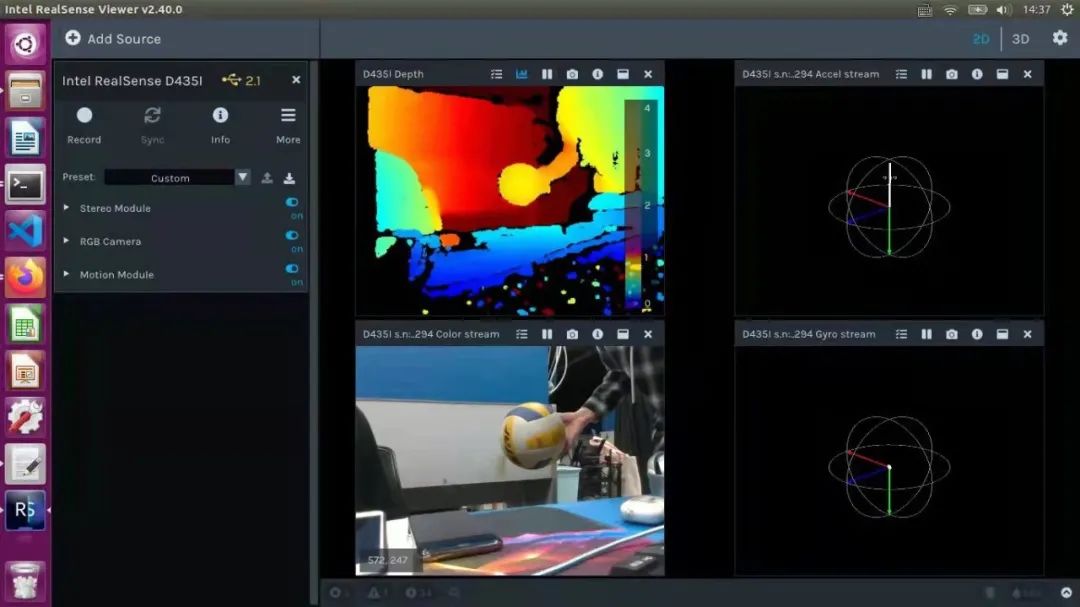
Task: Open the volume control in the top bar
Action: point(1003,10)
